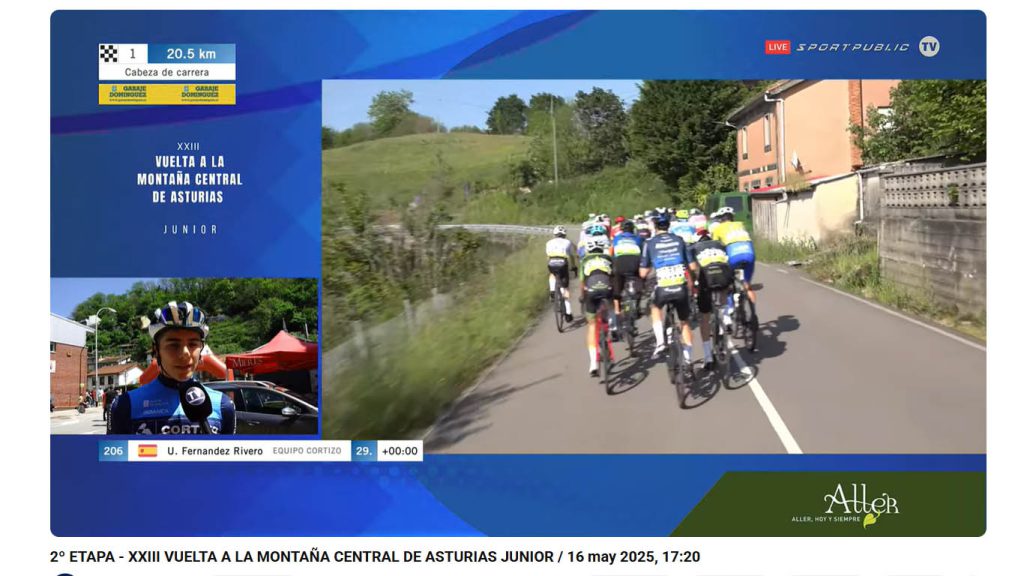
Task: Open the rider interview picture-in-picture video
Action: click(x=185, y=357)
